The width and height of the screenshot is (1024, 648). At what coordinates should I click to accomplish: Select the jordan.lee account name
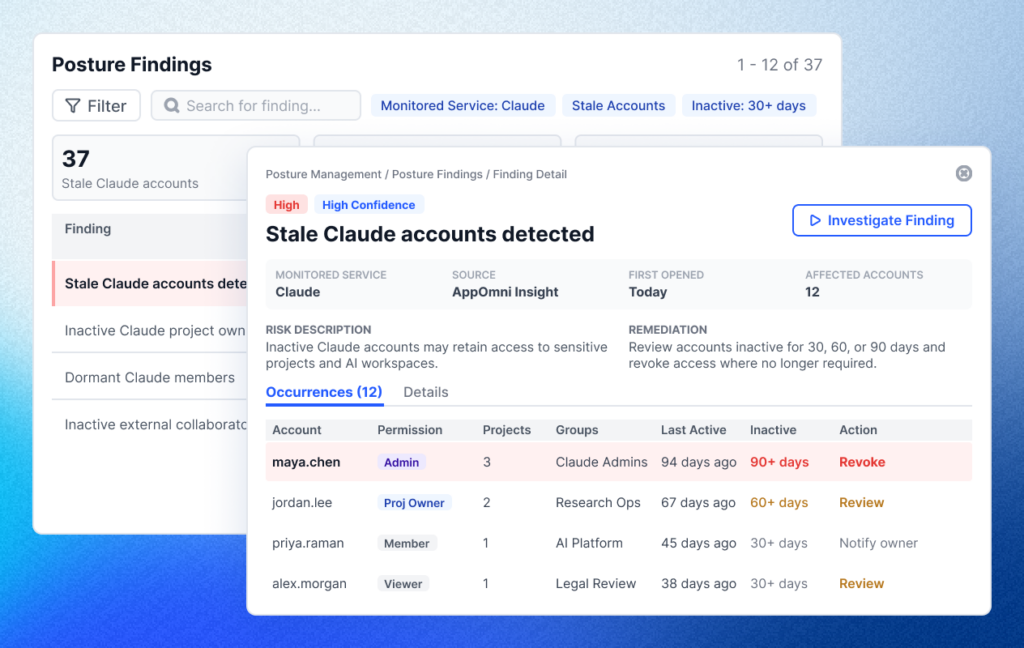(302, 502)
